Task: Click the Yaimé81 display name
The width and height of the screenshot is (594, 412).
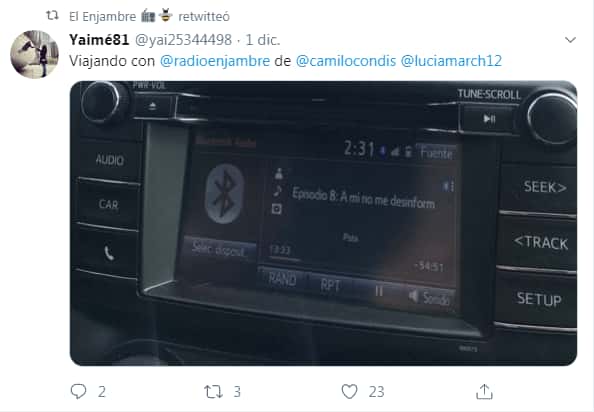Action: click(x=99, y=40)
